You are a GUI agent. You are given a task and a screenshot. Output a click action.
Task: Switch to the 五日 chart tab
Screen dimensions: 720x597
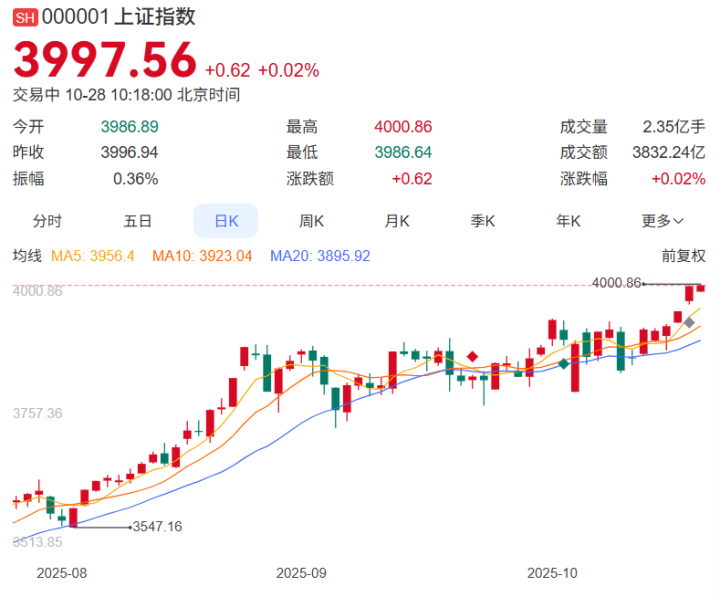pyautogui.click(x=137, y=221)
